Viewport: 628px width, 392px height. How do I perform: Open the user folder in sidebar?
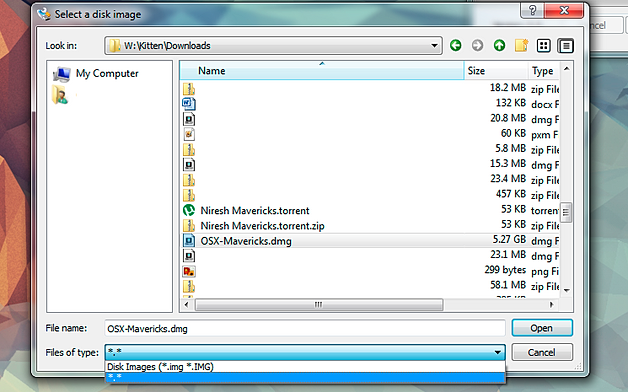pyautogui.click(x=60, y=95)
